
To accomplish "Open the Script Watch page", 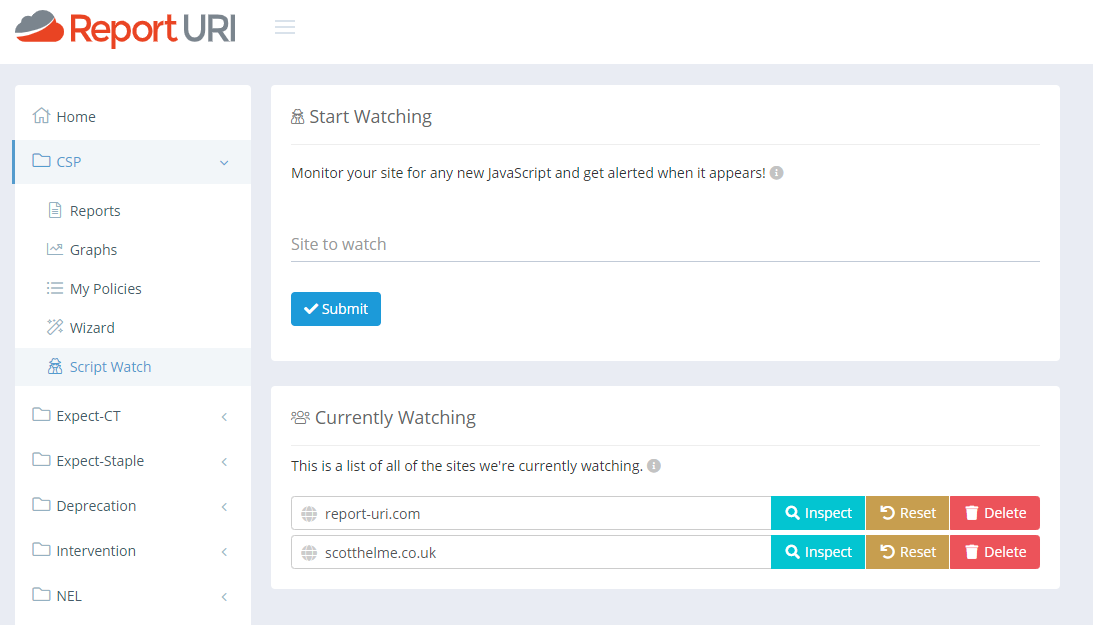I will (110, 367).
